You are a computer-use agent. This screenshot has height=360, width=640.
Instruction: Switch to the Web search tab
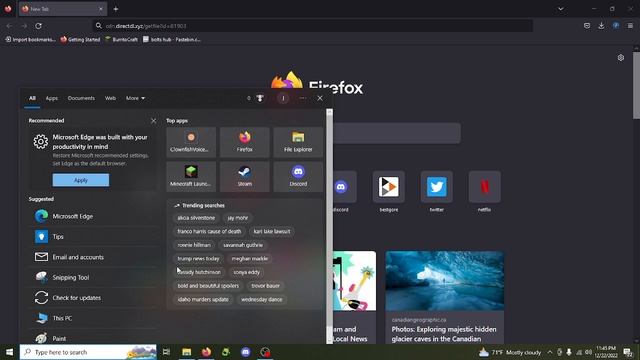(x=110, y=98)
